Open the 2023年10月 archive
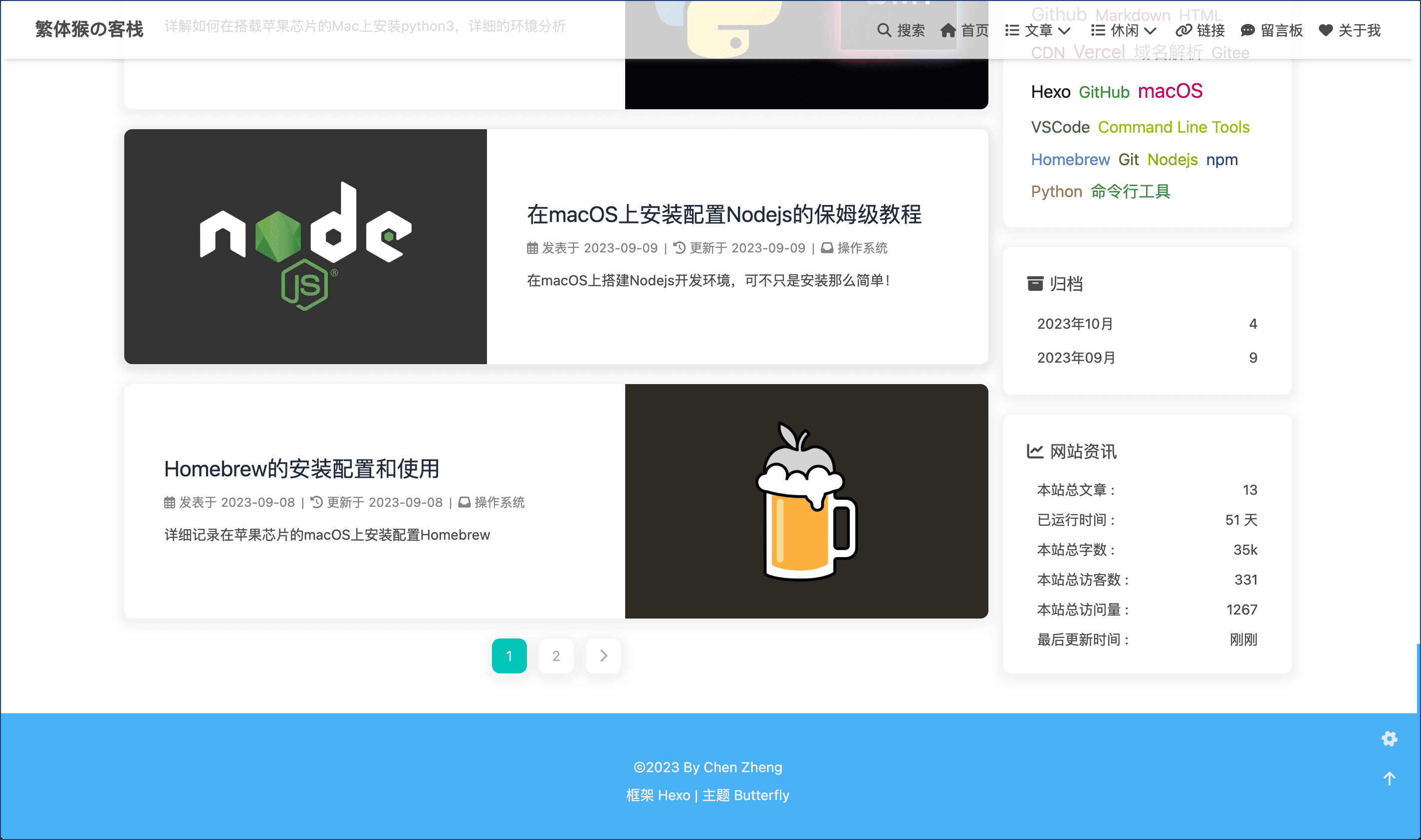This screenshot has width=1421, height=840. [1147, 324]
